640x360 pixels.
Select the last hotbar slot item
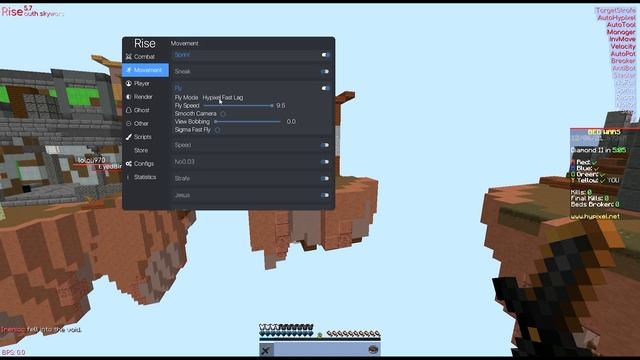click(373, 349)
